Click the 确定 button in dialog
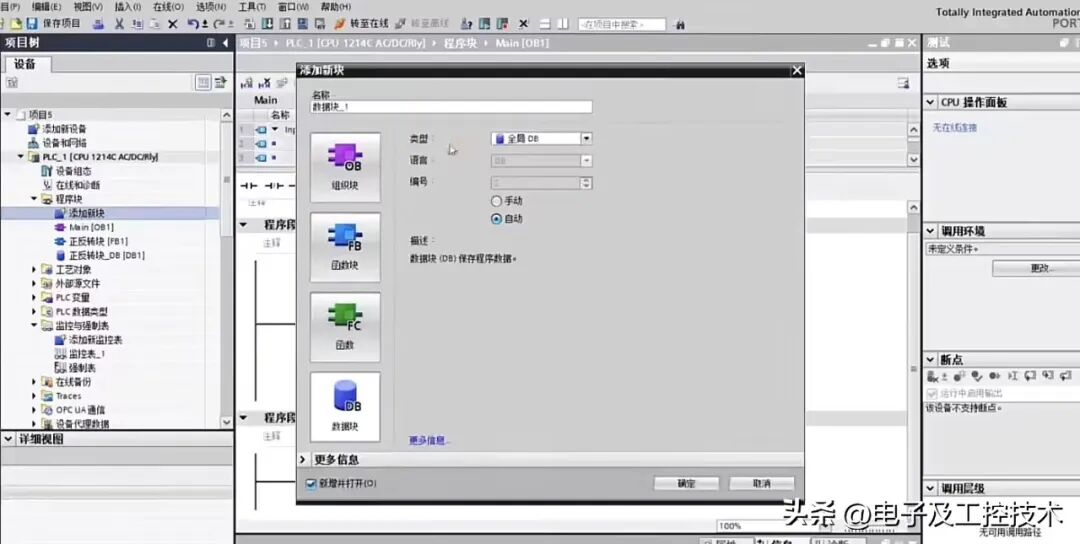 pos(686,483)
